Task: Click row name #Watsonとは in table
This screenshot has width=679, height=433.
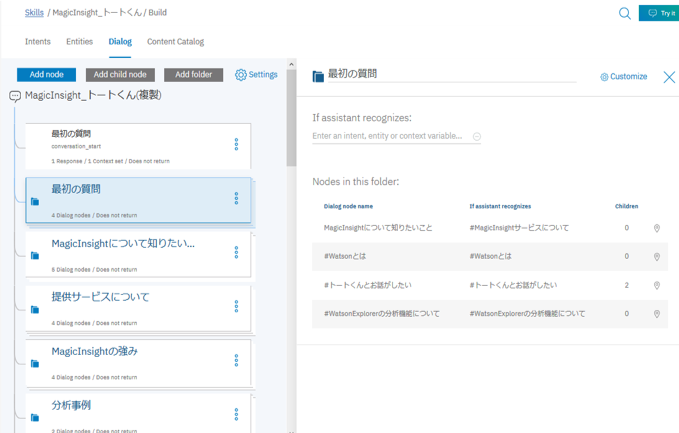Action: tap(345, 256)
